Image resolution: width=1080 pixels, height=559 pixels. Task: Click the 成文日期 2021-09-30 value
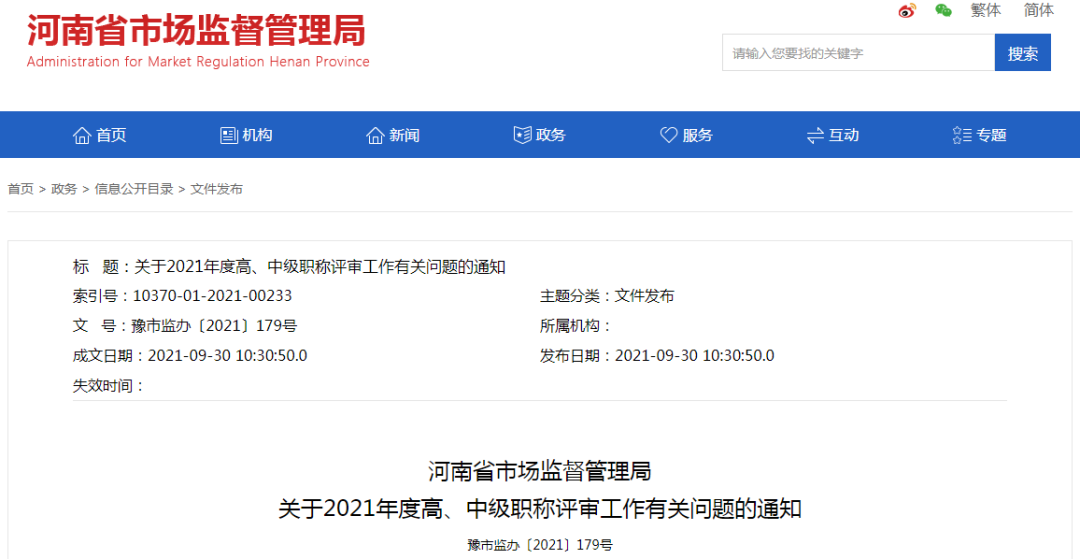tap(227, 356)
